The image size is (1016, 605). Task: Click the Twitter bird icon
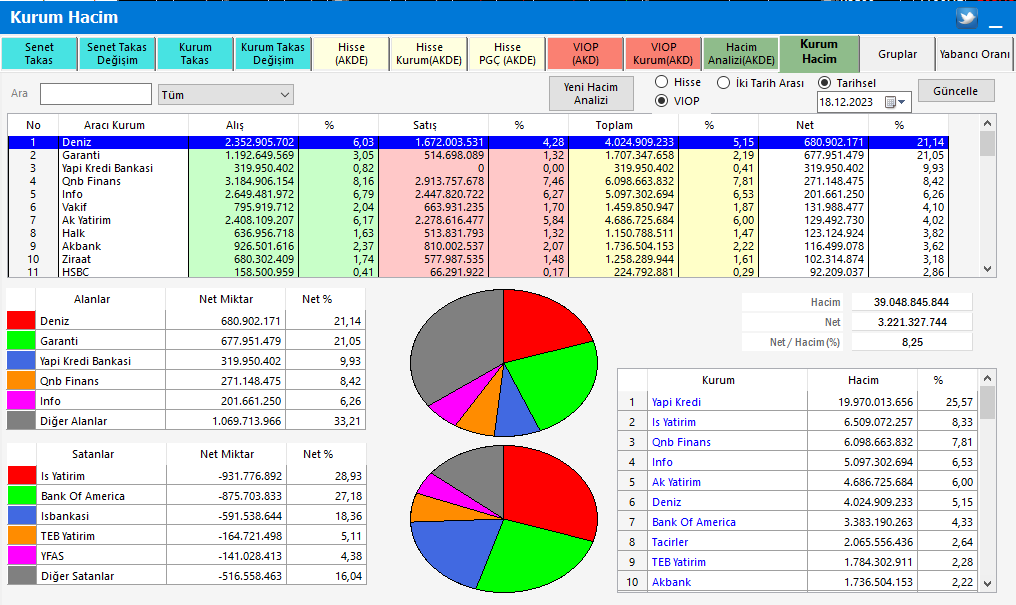pyautogui.click(x=967, y=17)
